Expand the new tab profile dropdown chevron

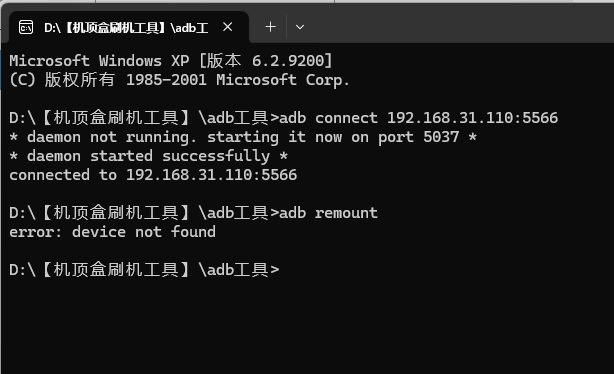[x=300, y=27]
